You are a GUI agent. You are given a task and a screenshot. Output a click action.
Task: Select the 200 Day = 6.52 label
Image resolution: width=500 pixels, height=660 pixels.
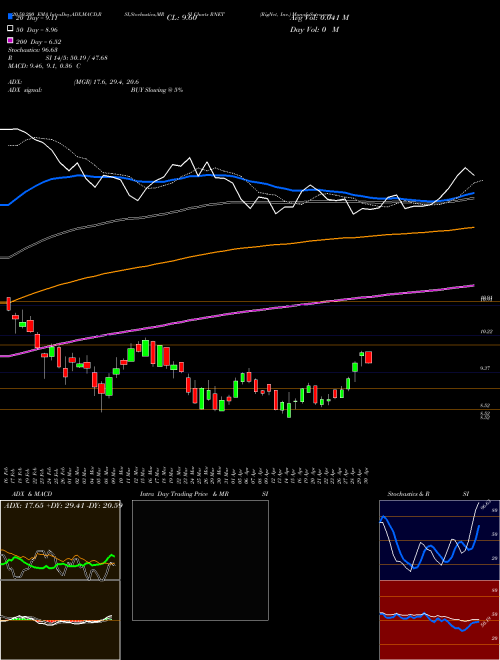(x=38, y=42)
